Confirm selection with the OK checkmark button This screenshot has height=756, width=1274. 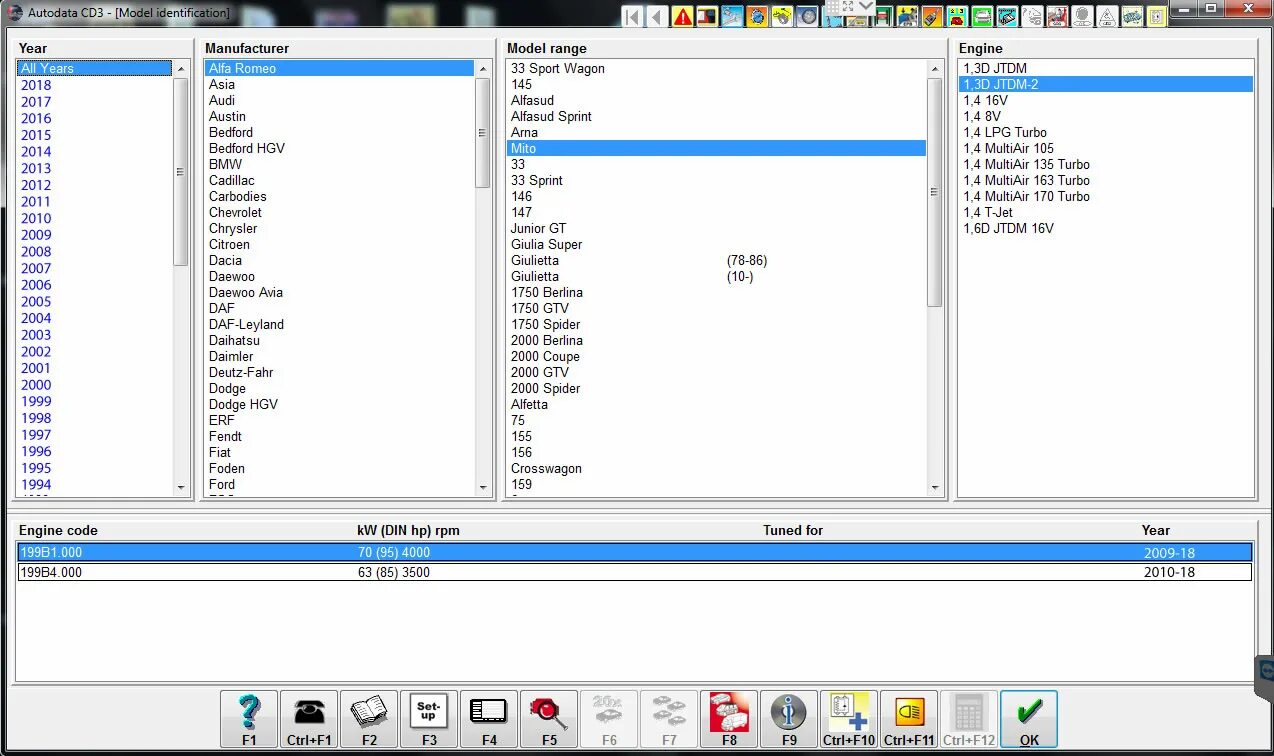click(x=1029, y=719)
